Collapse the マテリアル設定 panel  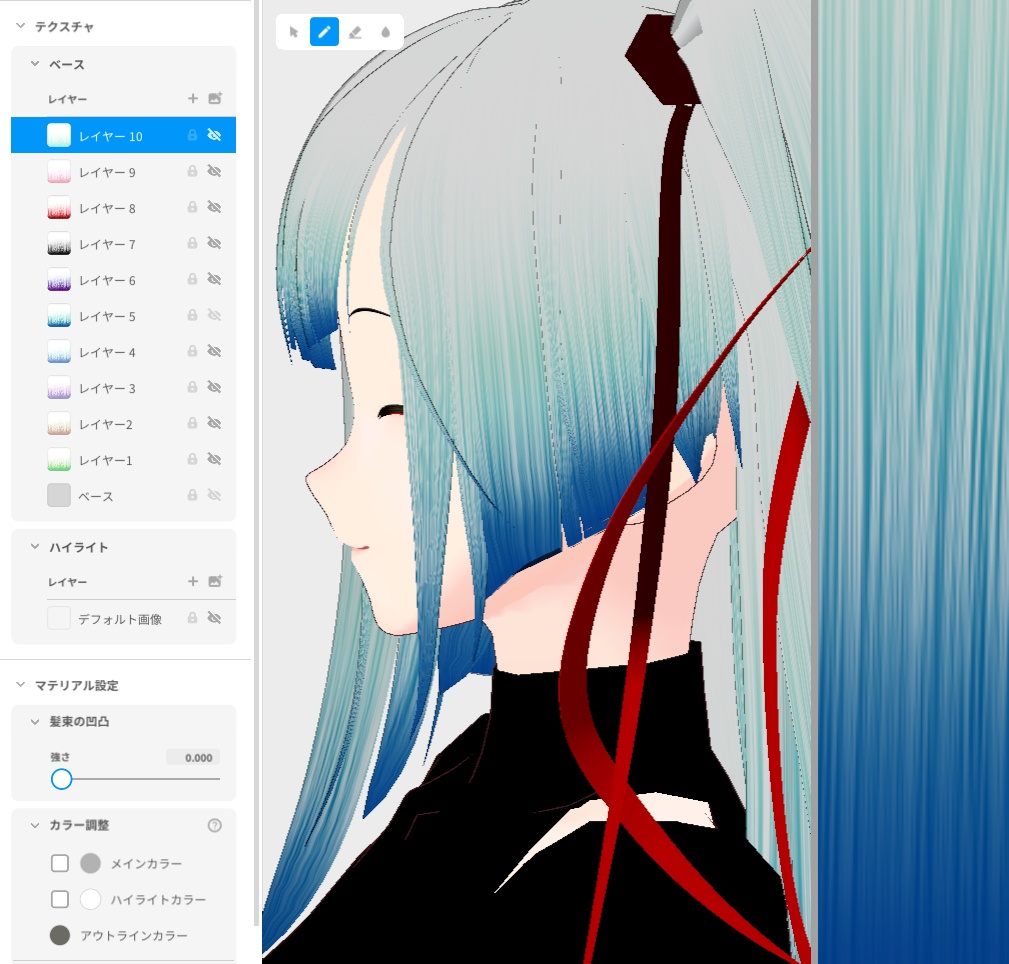(x=20, y=685)
